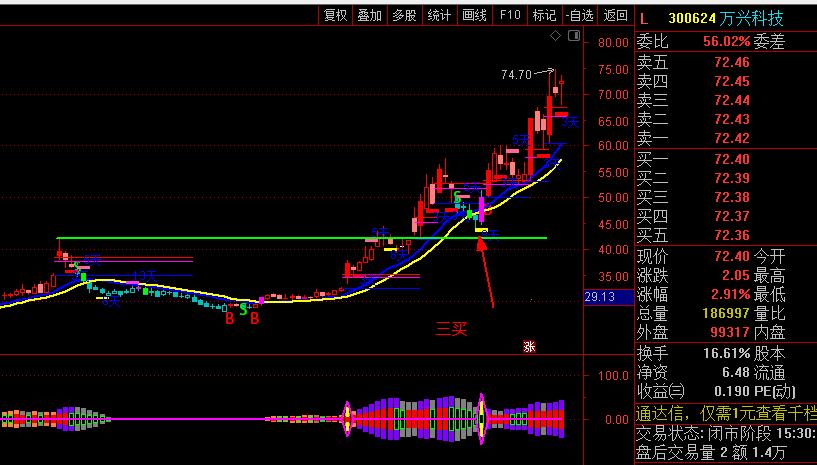Click the 卖五 price 72.46
This screenshot has height=465, width=817.
(x=732, y=63)
